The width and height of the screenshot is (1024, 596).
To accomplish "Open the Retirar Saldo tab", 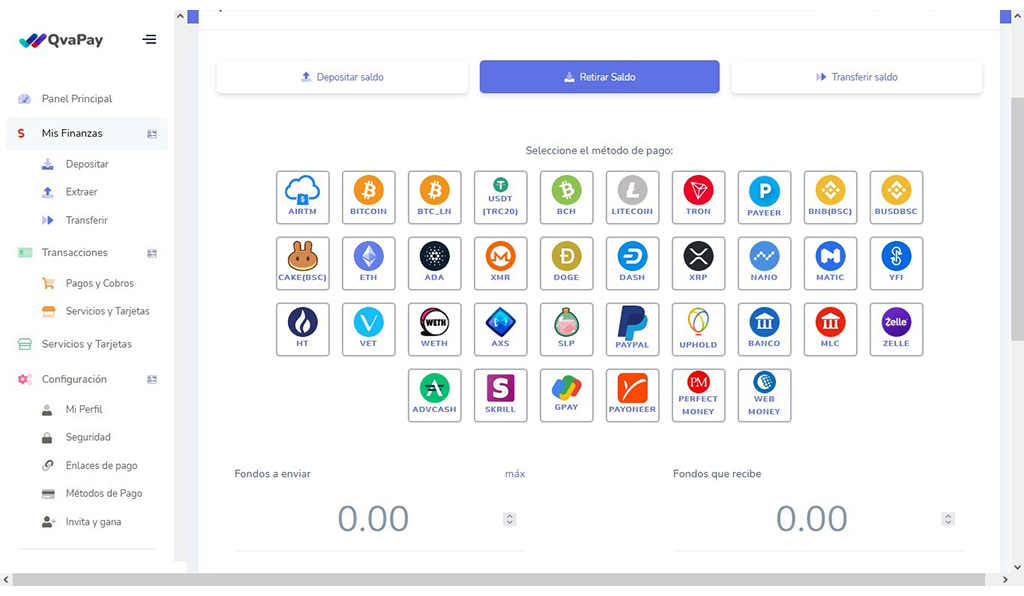I will pyautogui.click(x=600, y=77).
